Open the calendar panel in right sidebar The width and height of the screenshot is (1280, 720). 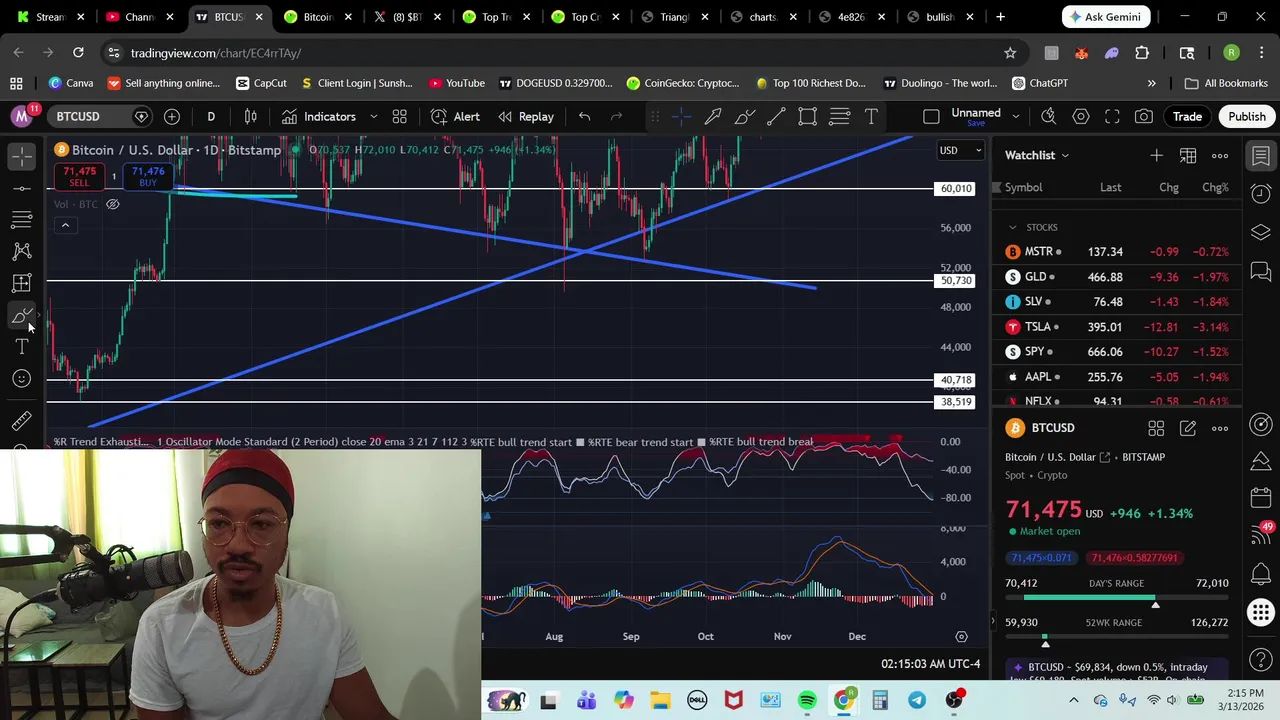pos(1261,497)
